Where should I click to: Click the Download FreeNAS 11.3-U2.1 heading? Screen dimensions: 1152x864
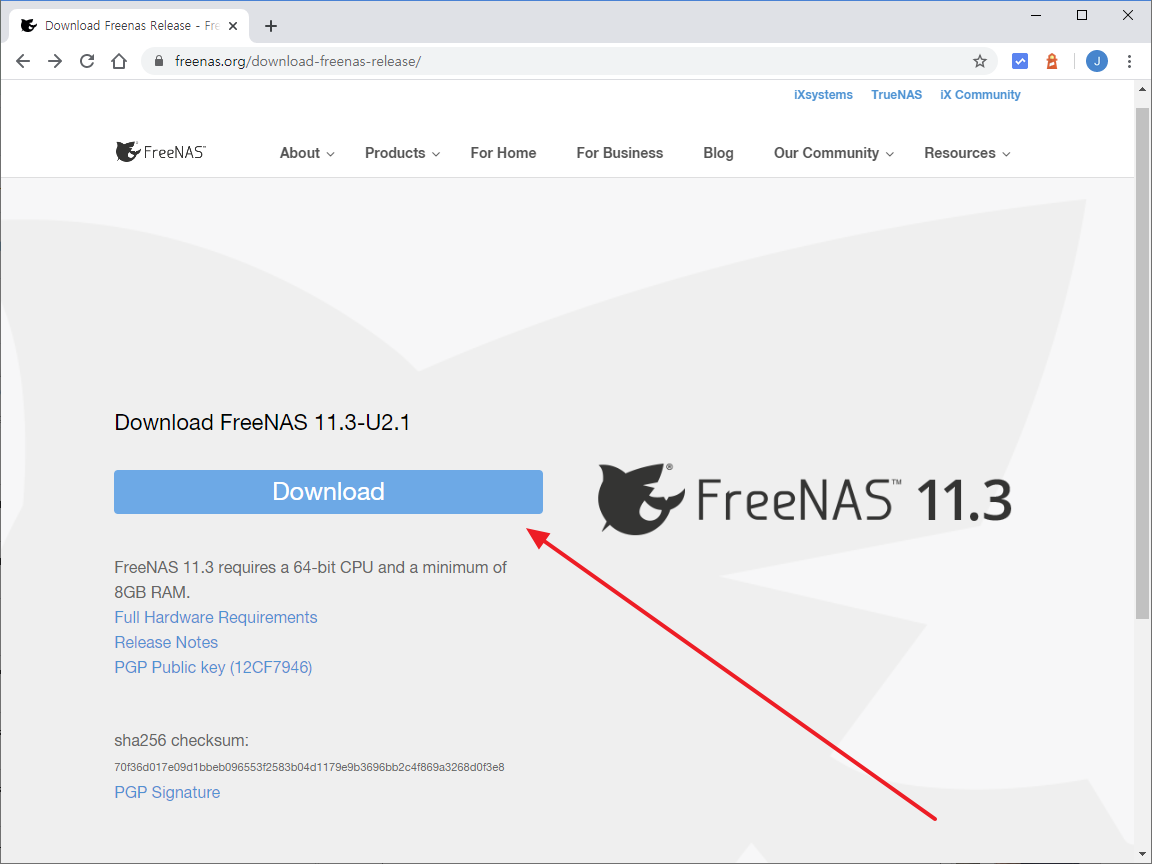tap(262, 422)
